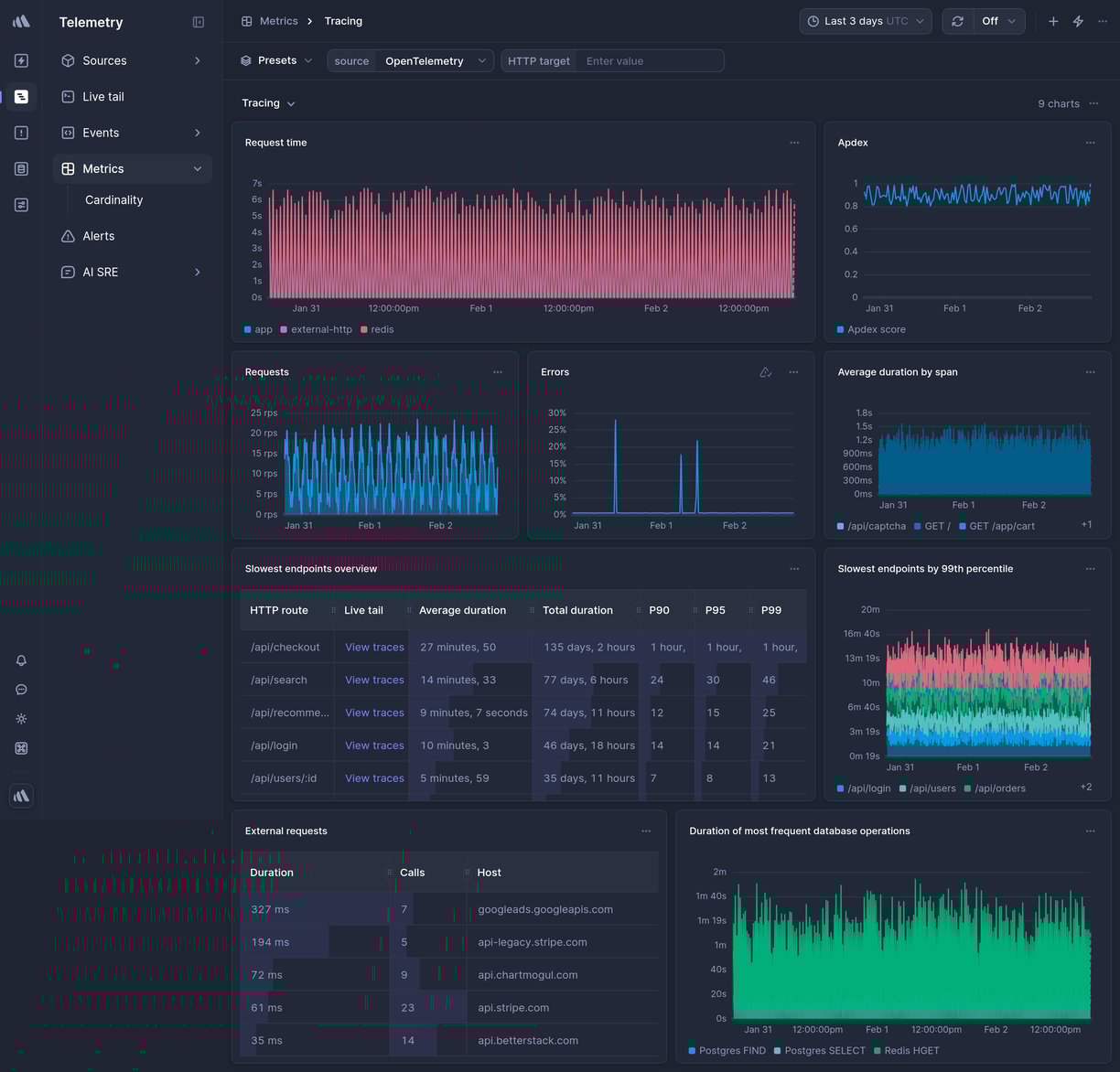Image resolution: width=1120 pixels, height=1072 pixels.
Task: Collapse the Telemetry sidebar panel
Action: (x=199, y=21)
